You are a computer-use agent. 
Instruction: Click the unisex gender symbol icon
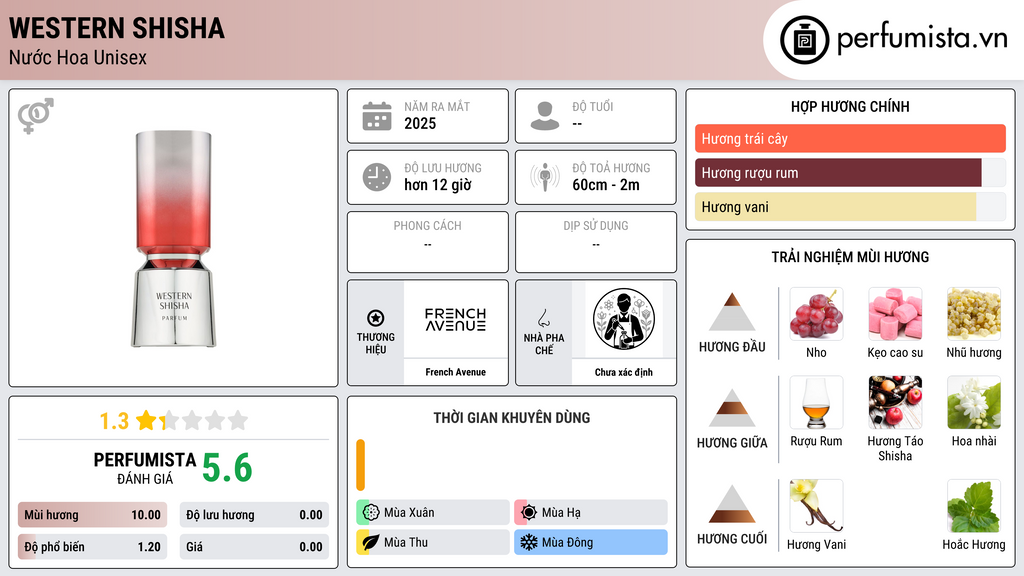35,116
